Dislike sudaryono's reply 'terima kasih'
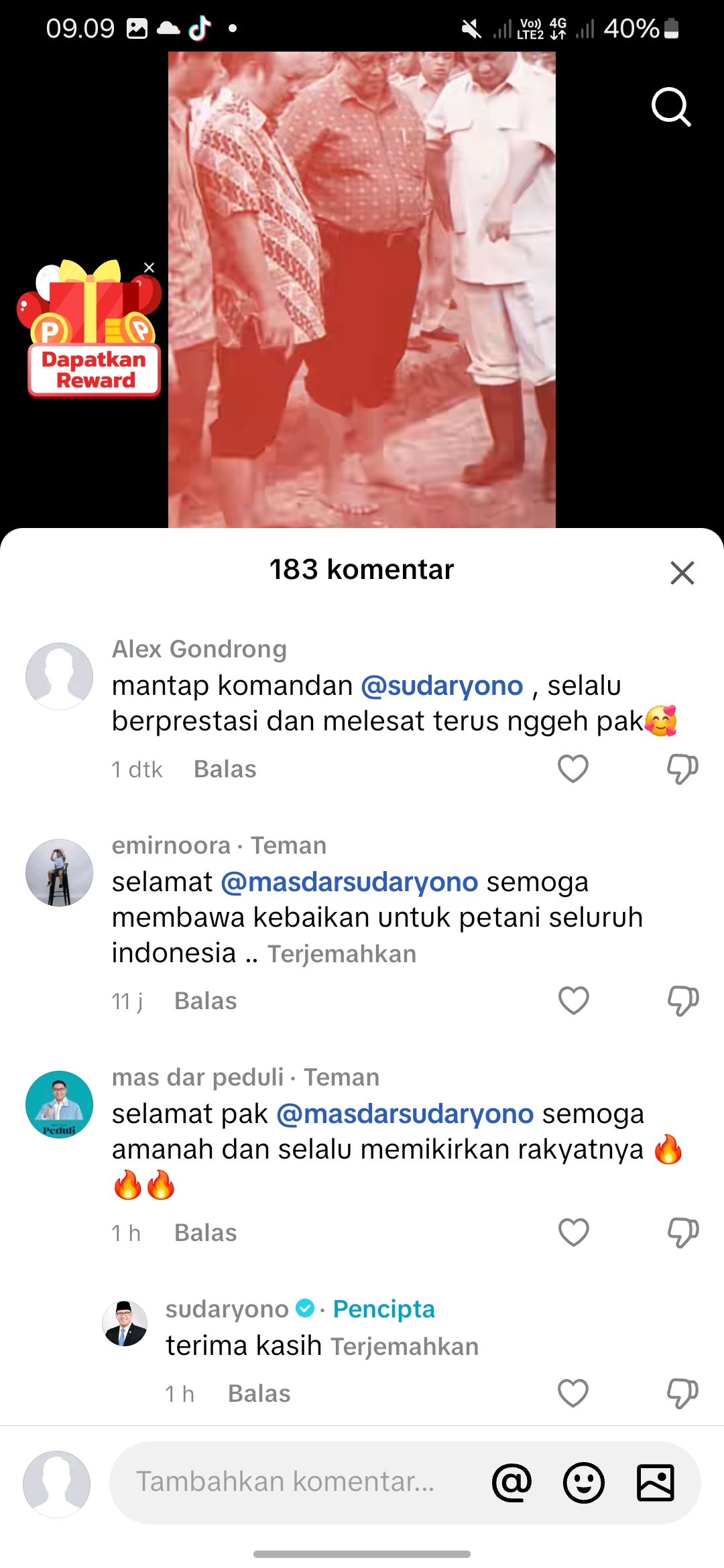The width and height of the screenshot is (724, 1568). (682, 1393)
